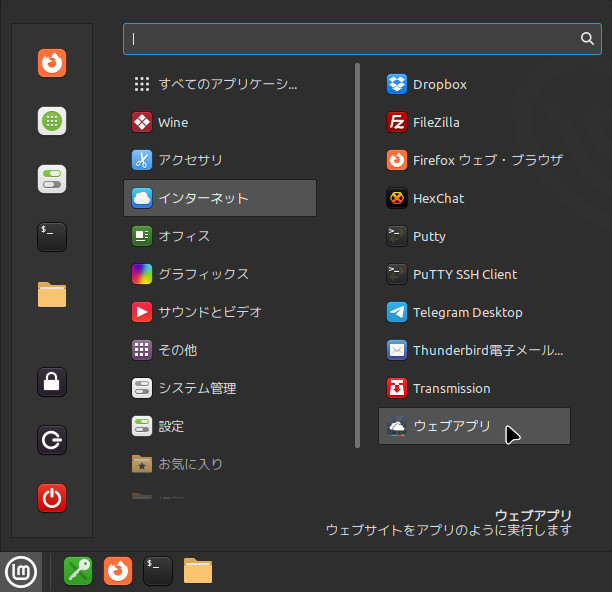Open Thunderbird電子メール entry
This screenshot has width=612, height=592.
pos(474,350)
